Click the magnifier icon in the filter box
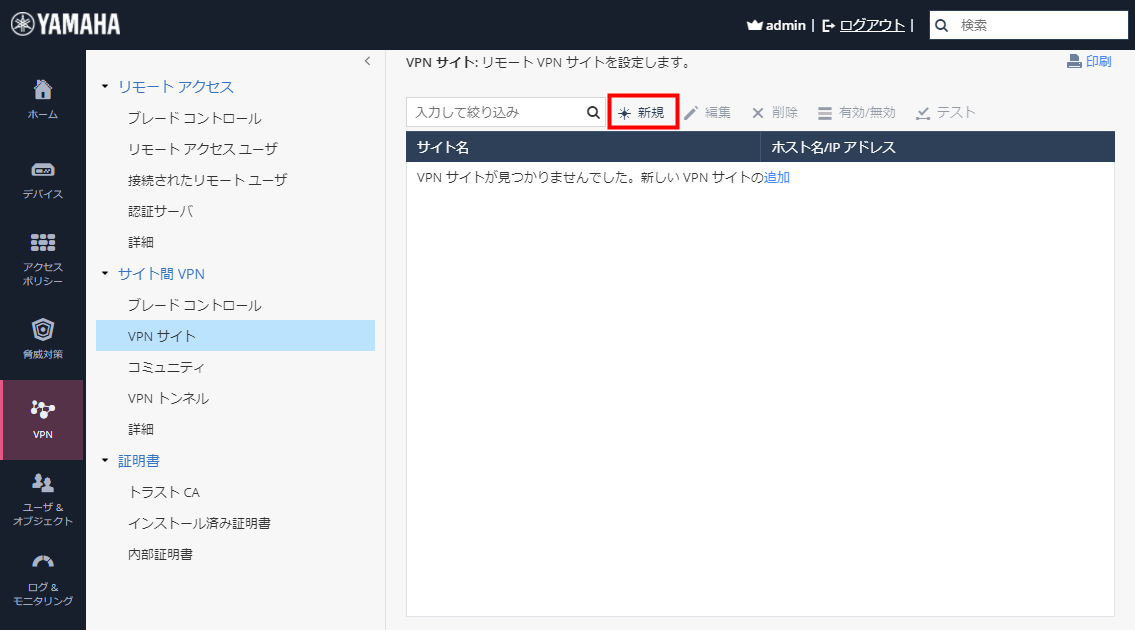This screenshot has height=630, width=1135. tap(592, 112)
